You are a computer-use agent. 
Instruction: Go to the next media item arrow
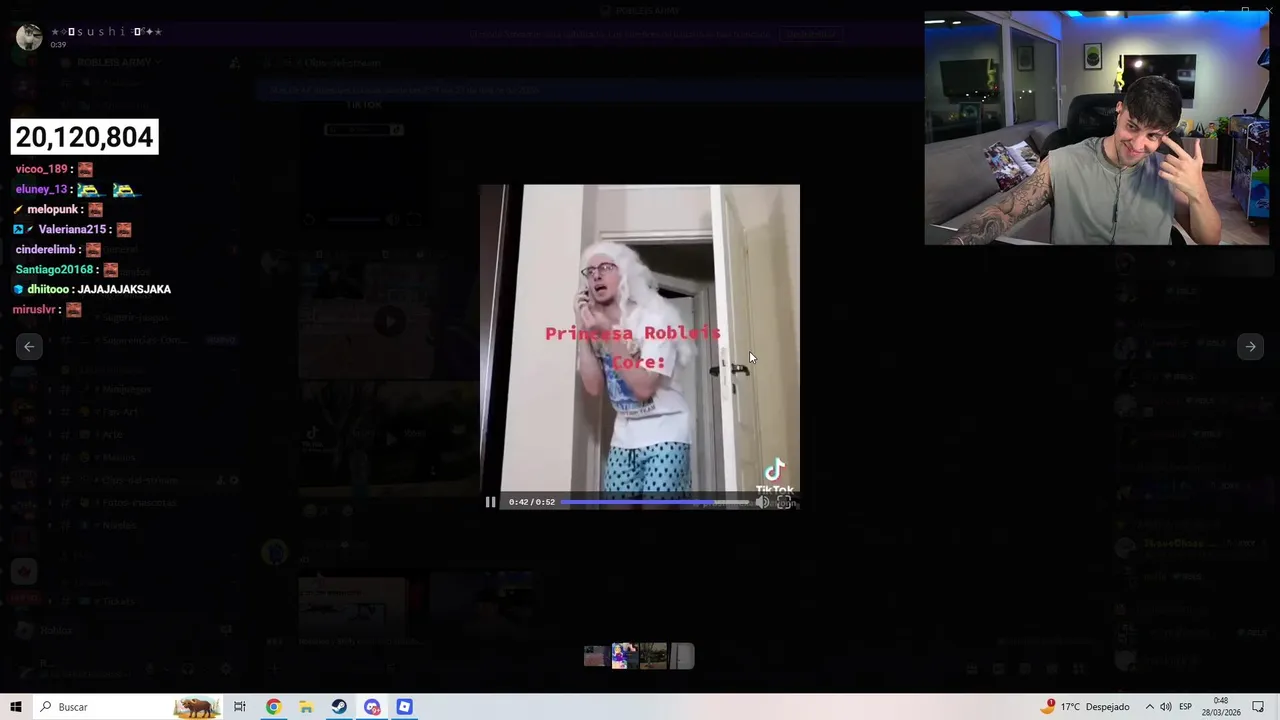tap(1250, 346)
